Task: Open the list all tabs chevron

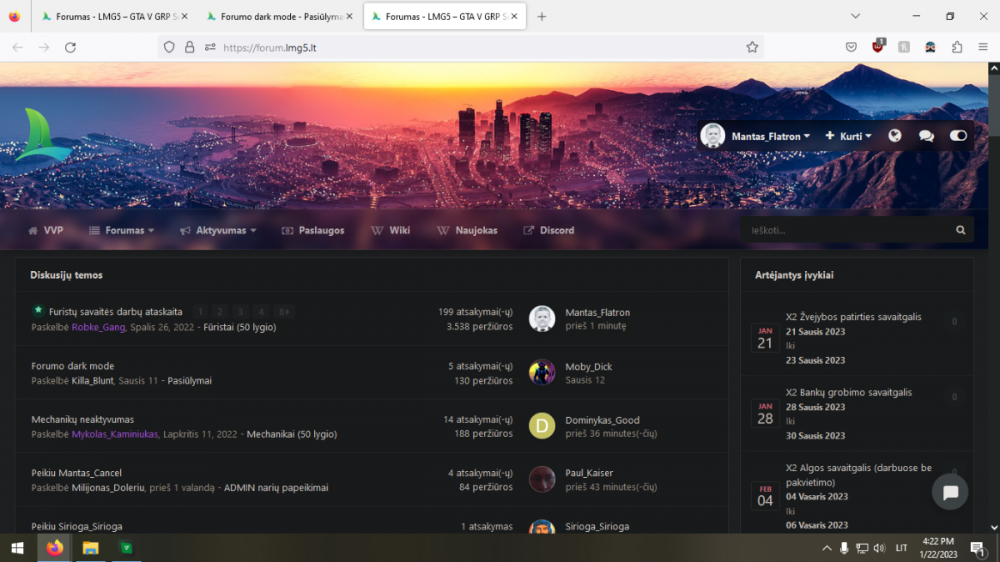Action: pyautogui.click(x=855, y=17)
